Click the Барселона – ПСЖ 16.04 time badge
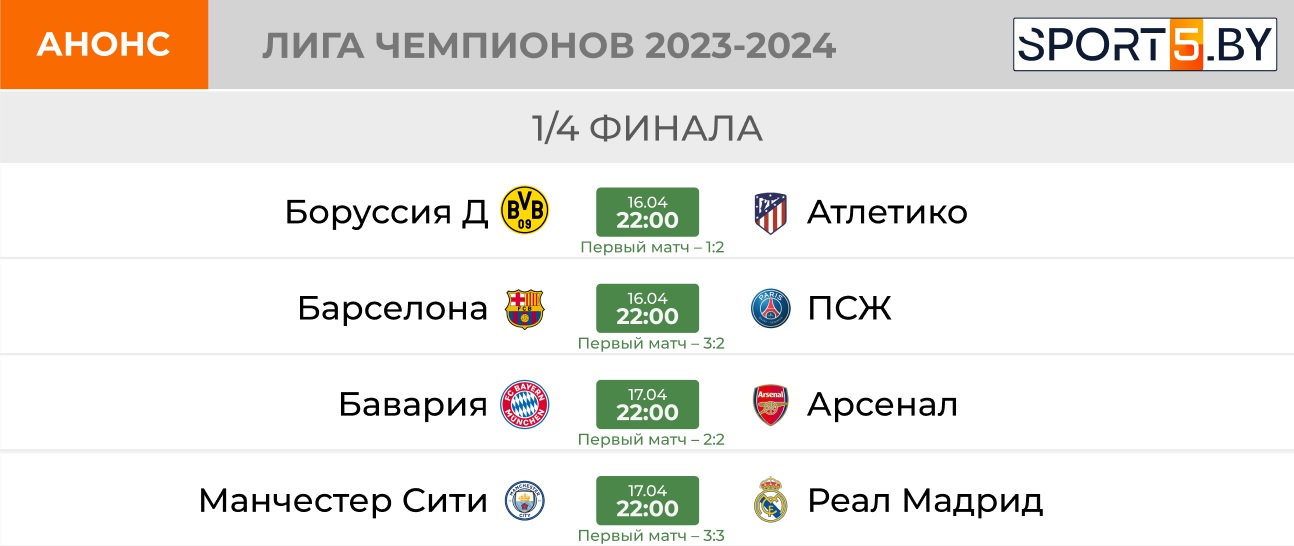This screenshot has width=1294, height=546. (x=647, y=308)
